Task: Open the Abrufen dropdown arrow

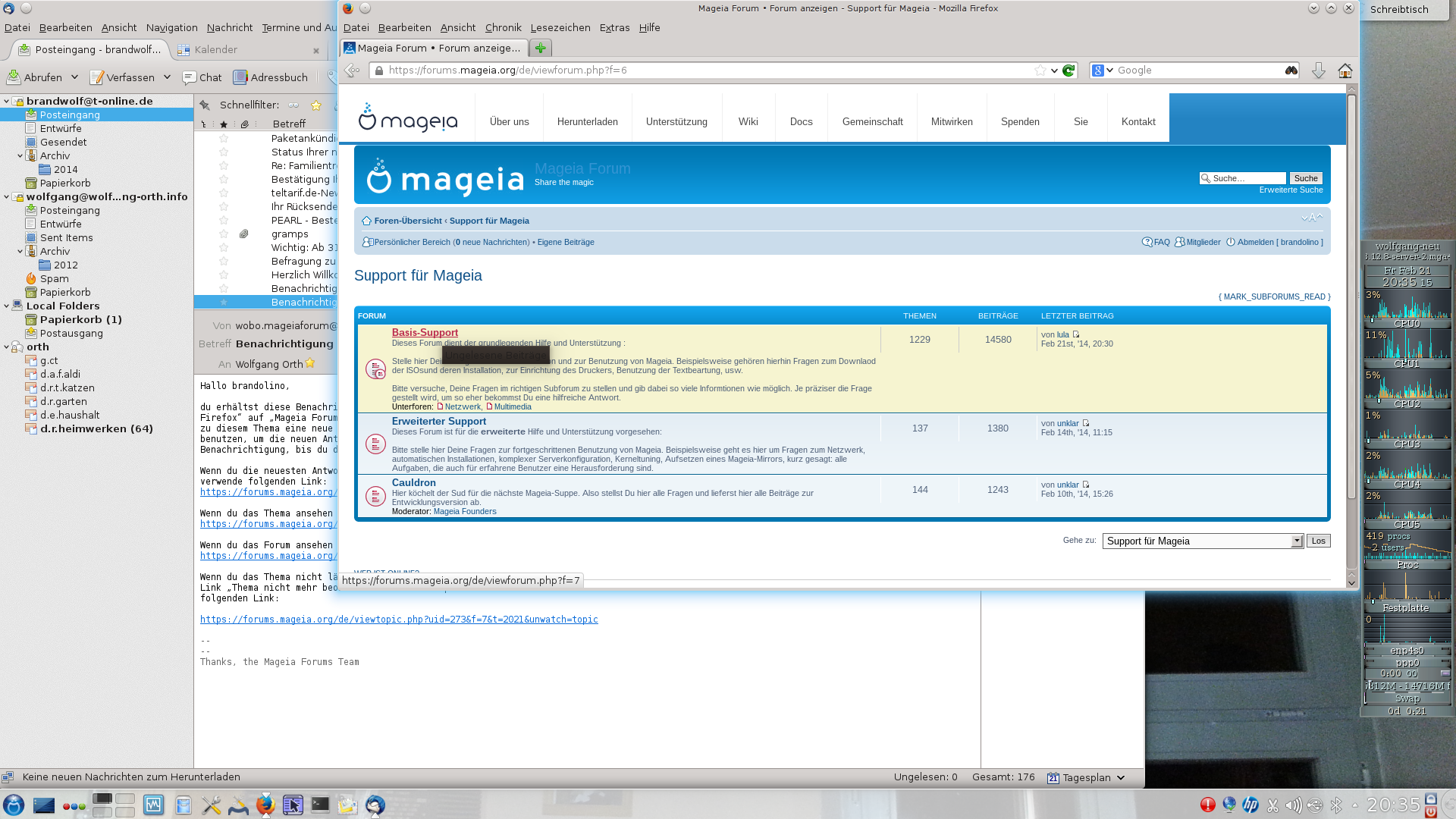Action: tap(74, 77)
